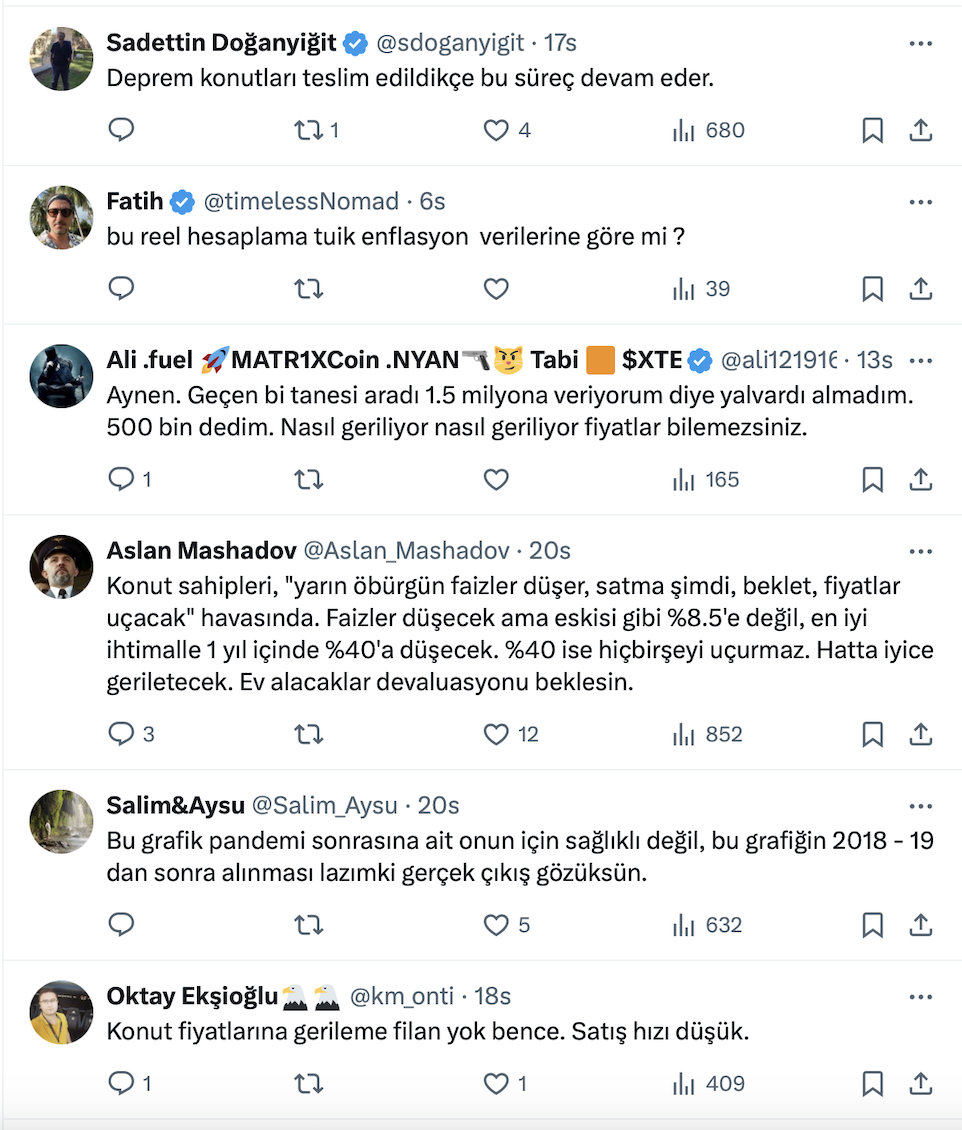Reply to Ali .fuel's tweet
The image size is (962, 1130).
coord(121,480)
